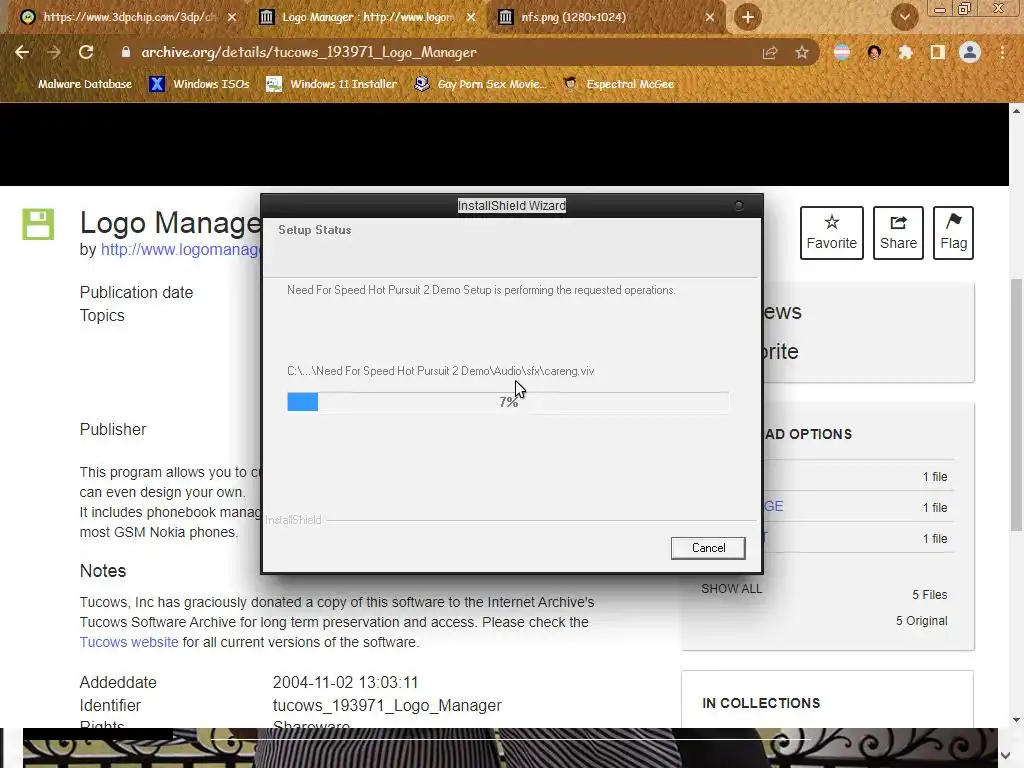Select the Addeddate value 2004-11-02 13:03:11

[345, 682]
